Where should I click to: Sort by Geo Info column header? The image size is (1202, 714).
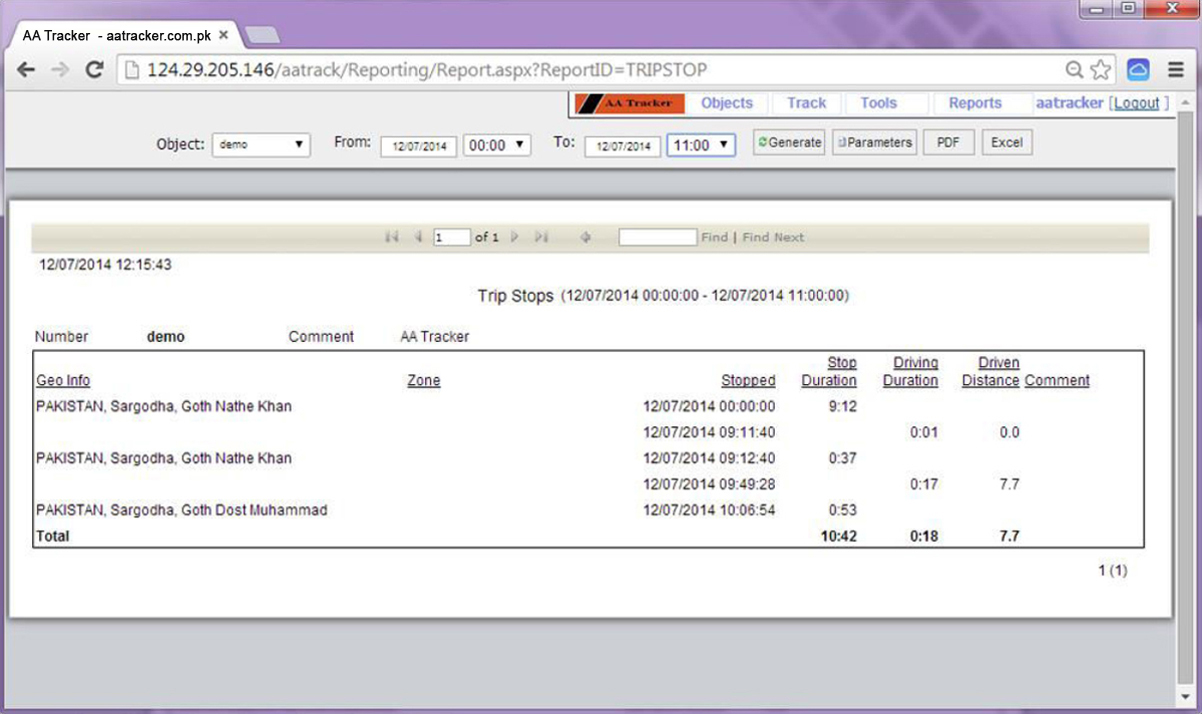coord(63,380)
